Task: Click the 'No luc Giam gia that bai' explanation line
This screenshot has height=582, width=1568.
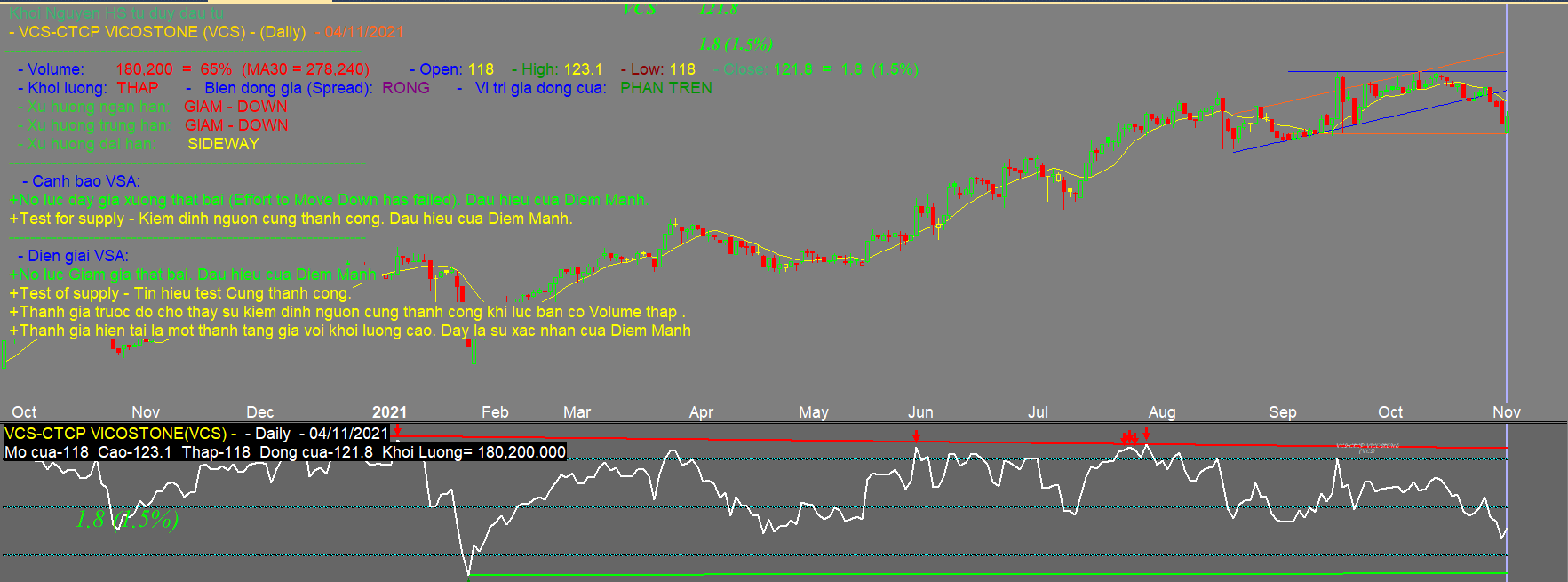Action: point(193,275)
